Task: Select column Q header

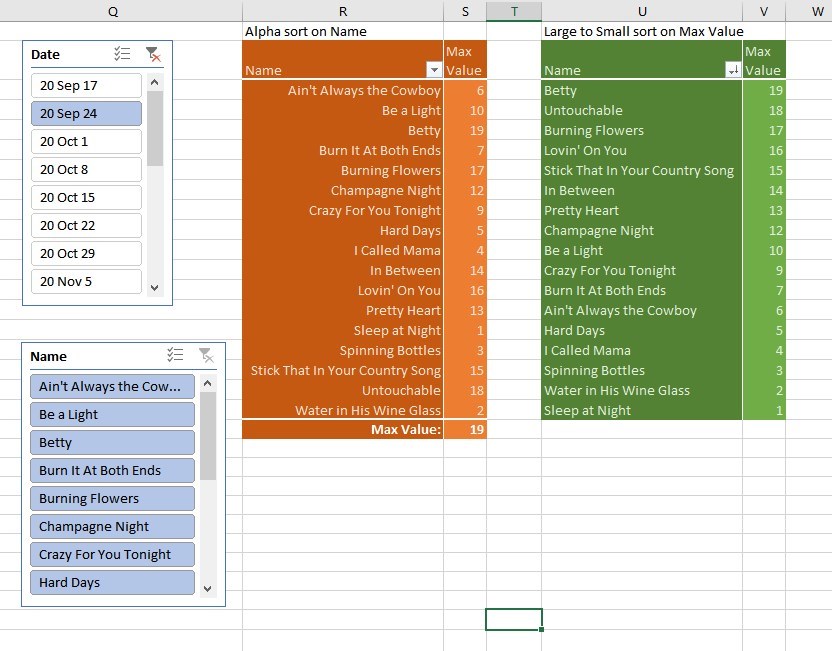Action: click(113, 11)
